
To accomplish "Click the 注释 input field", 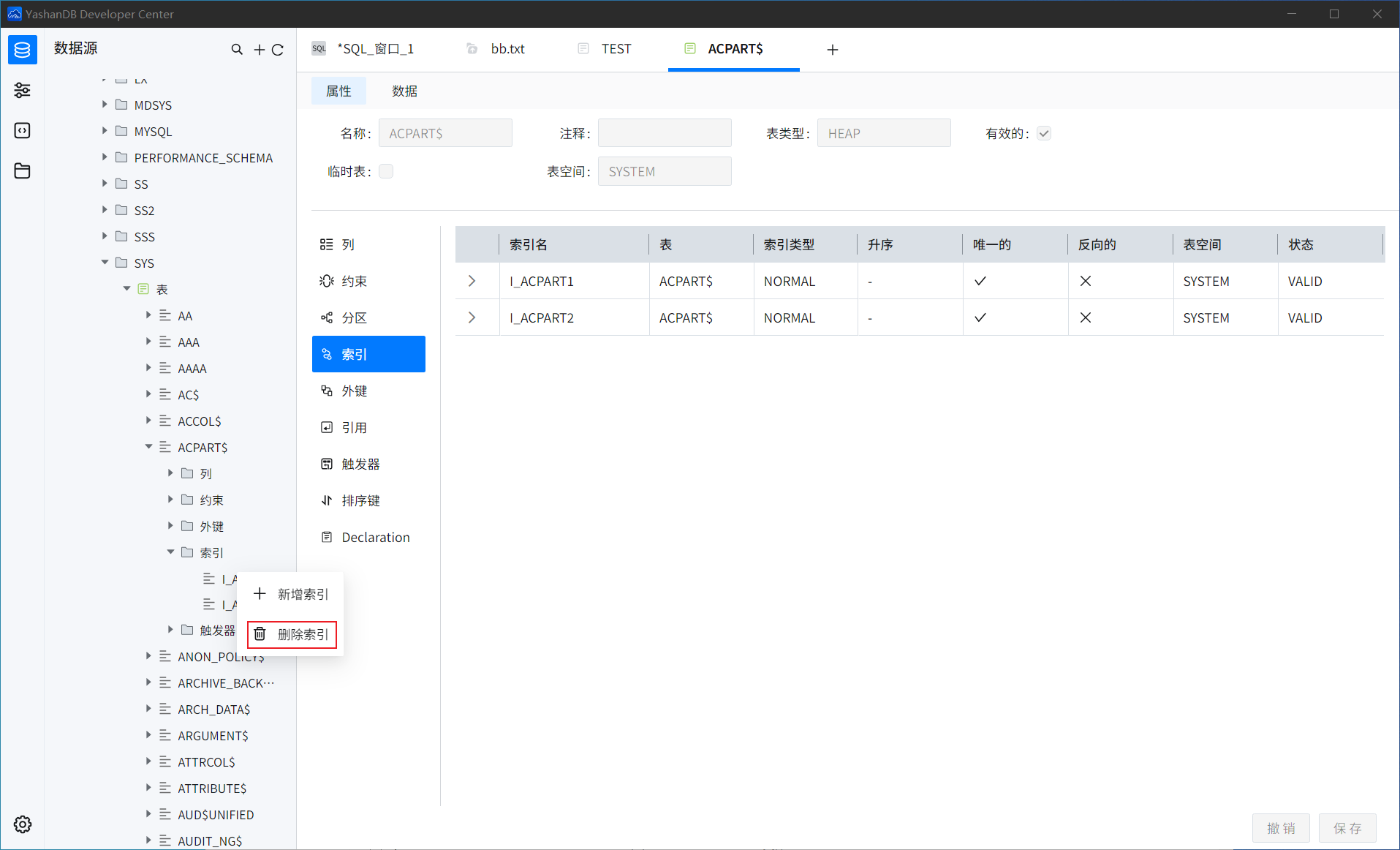I will 664,133.
